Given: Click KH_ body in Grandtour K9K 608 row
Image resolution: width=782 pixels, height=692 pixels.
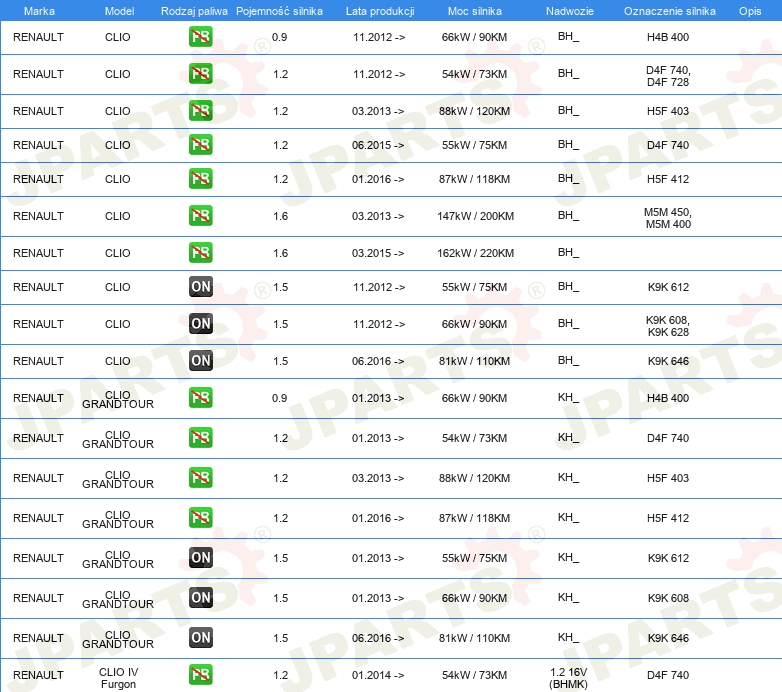Looking at the screenshot, I should point(569,597).
